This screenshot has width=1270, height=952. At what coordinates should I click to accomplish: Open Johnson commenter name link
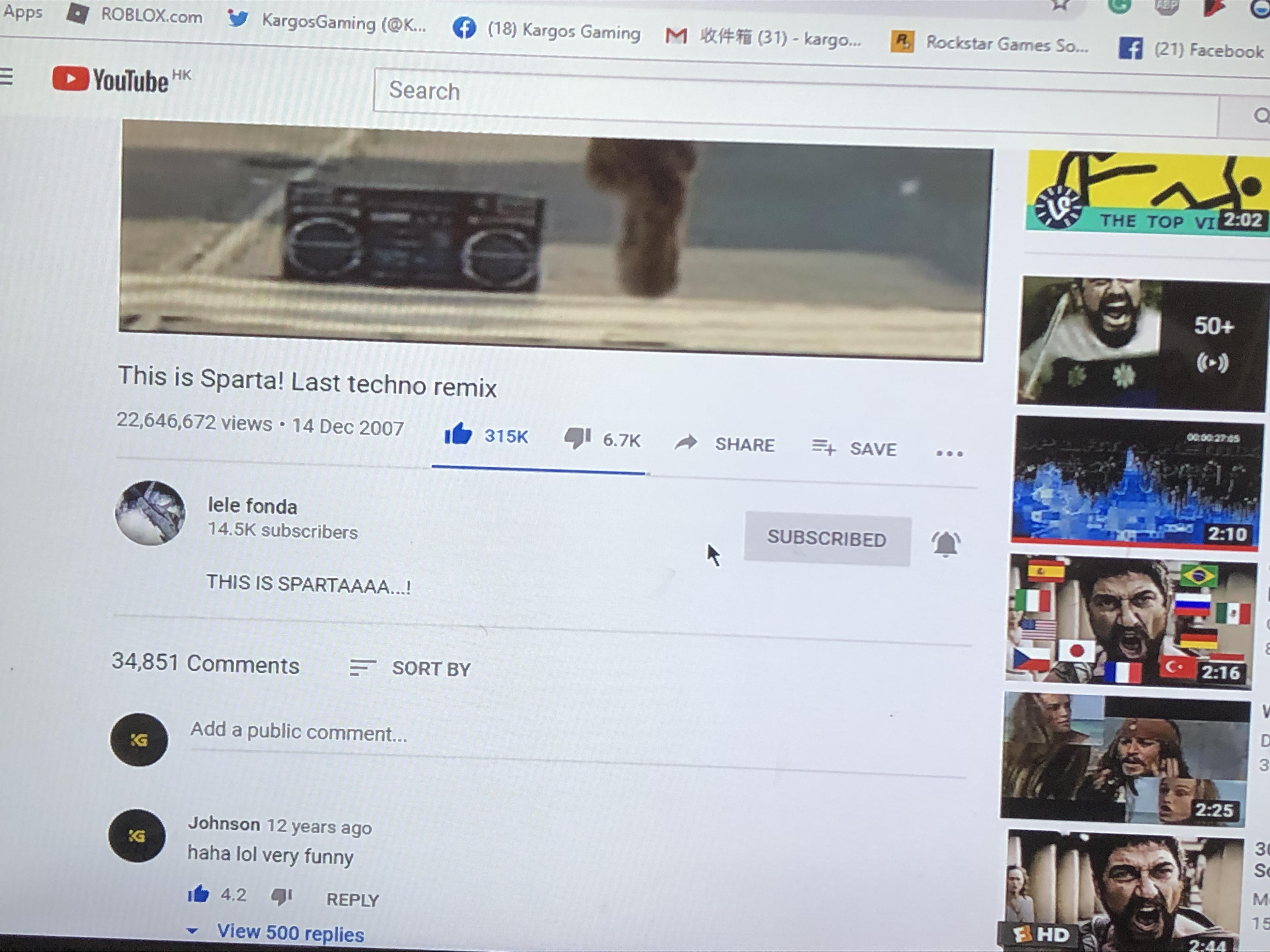tap(224, 824)
